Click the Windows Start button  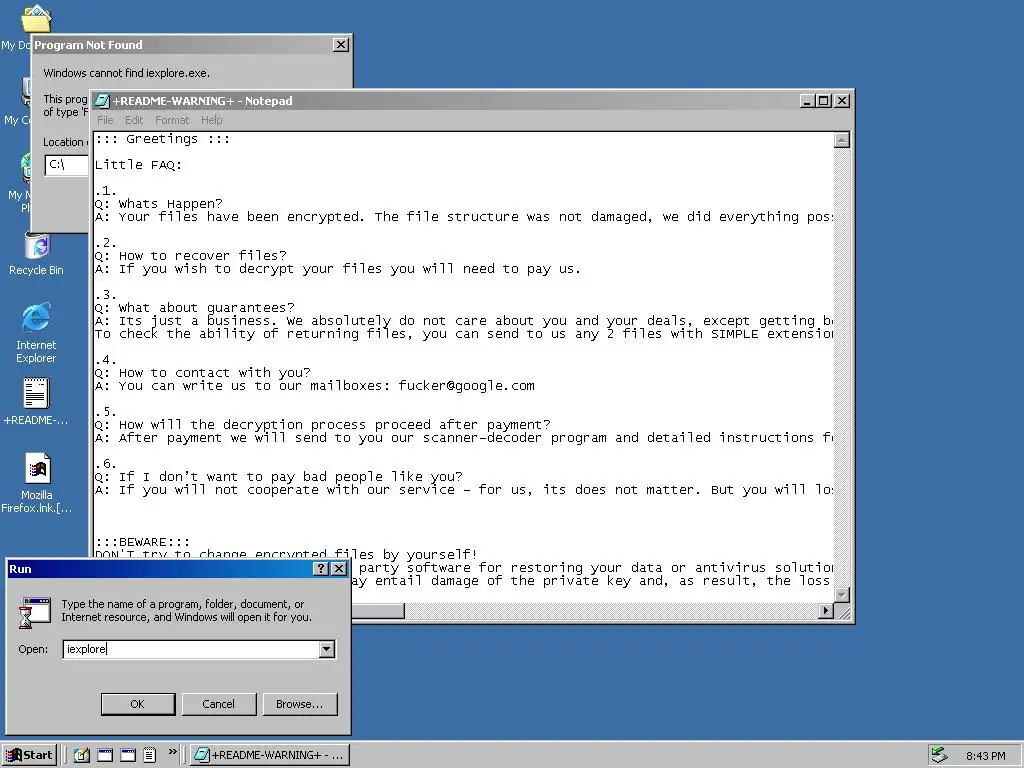pos(29,755)
